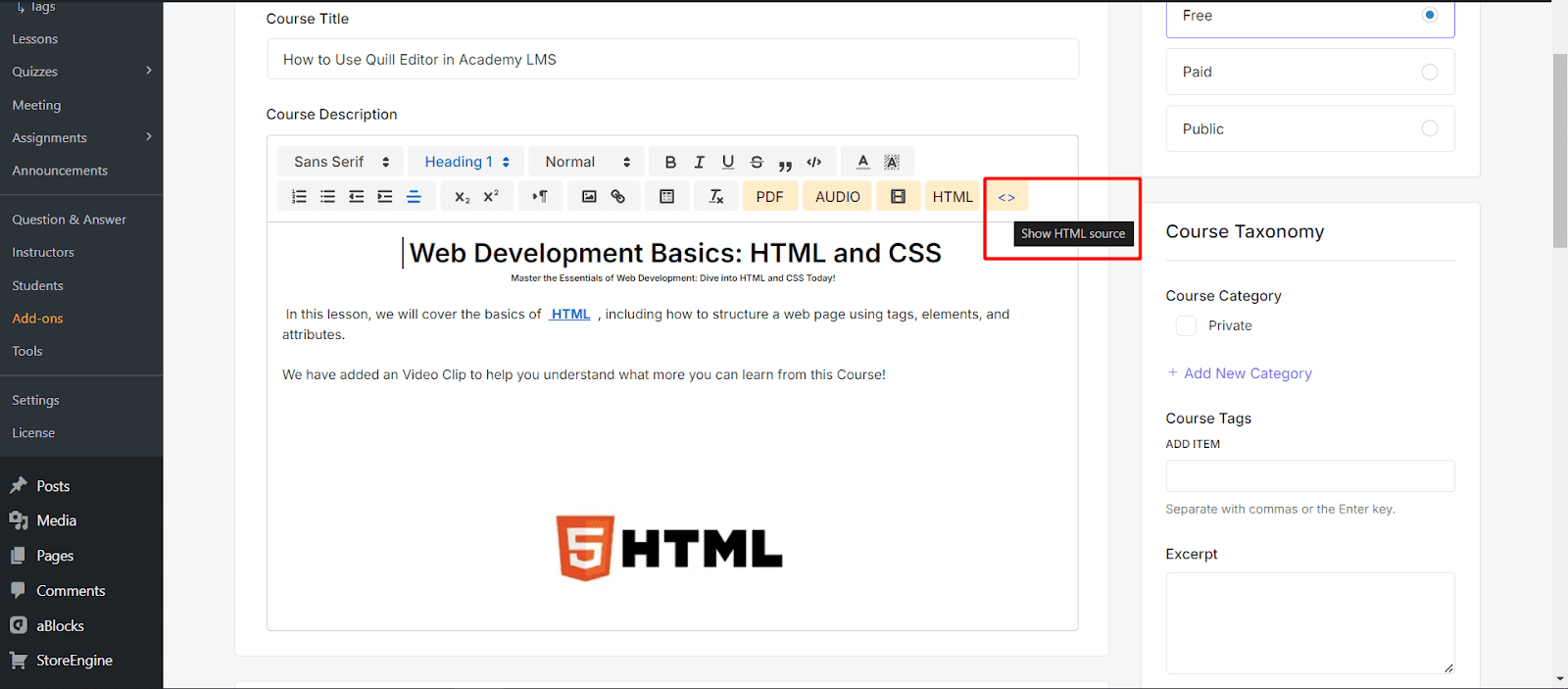The height and width of the screenshot is (689, 1568).
Task: Go to Students page
Action: click(x=37, y=286)
